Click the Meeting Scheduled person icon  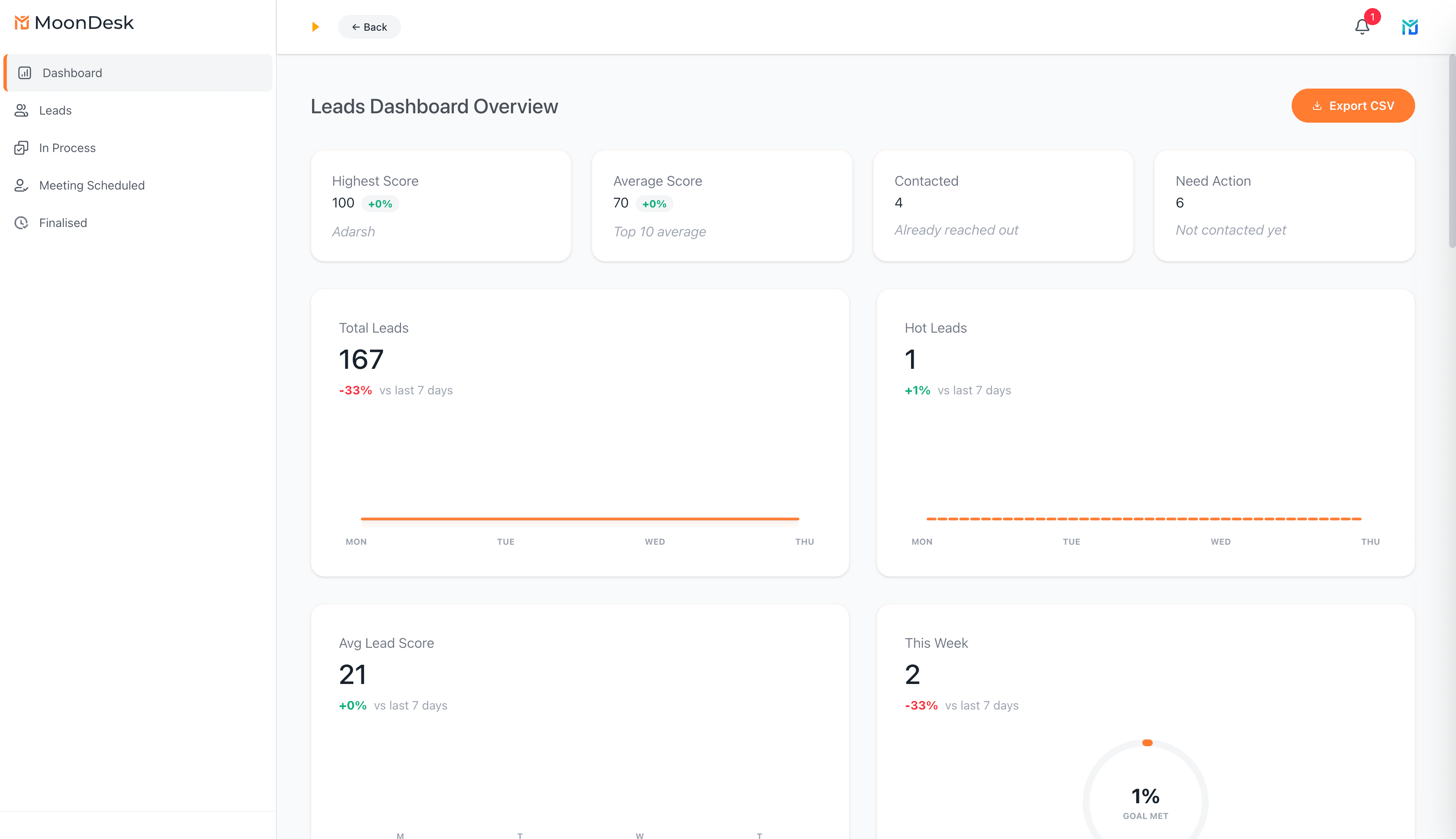click(x=21, y=185)
